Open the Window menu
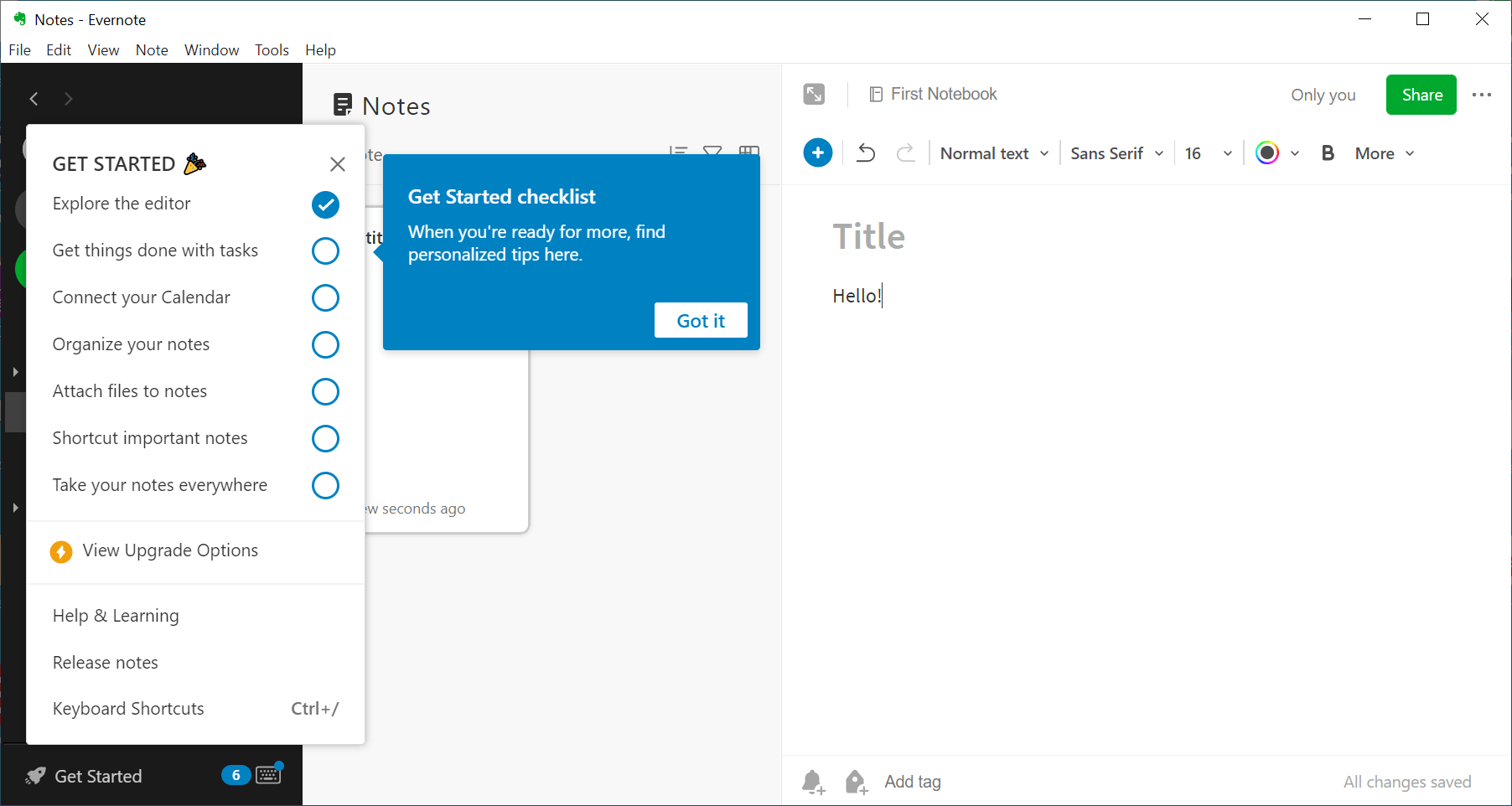The width and height of the screenshot is (1512, 806). coord(212,50)
